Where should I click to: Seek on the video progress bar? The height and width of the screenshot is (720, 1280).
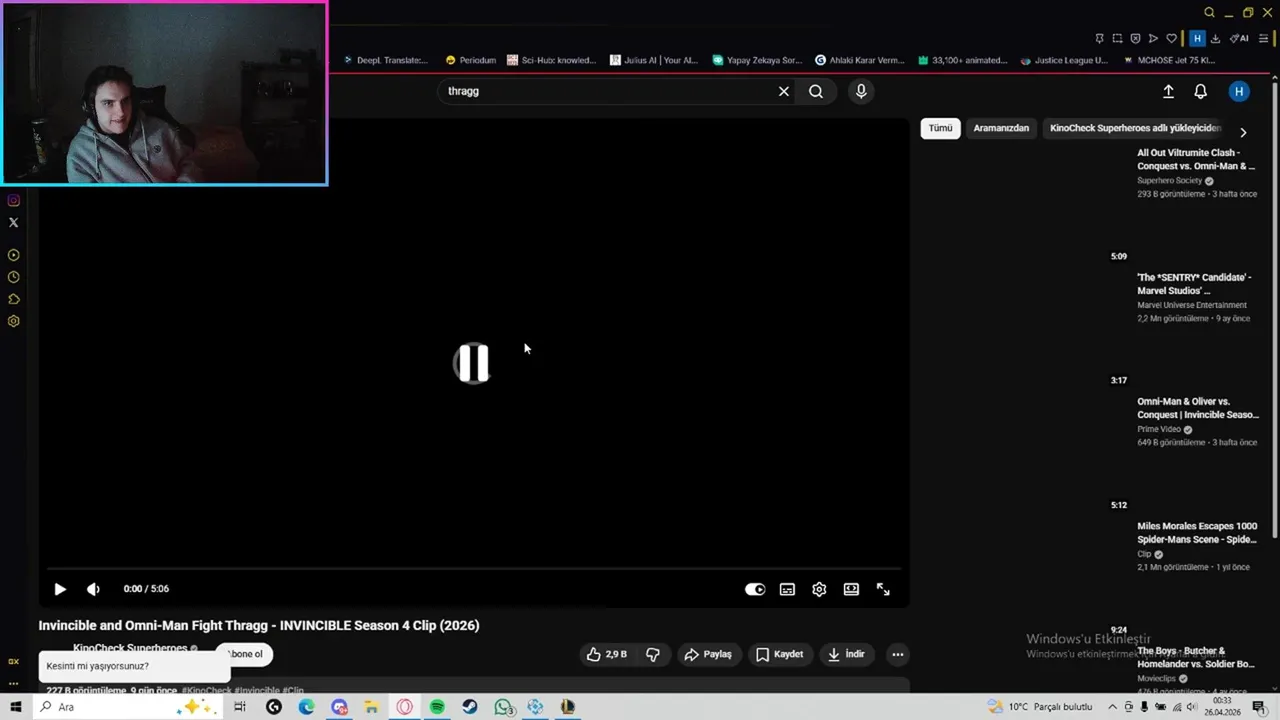coord(474,569)
